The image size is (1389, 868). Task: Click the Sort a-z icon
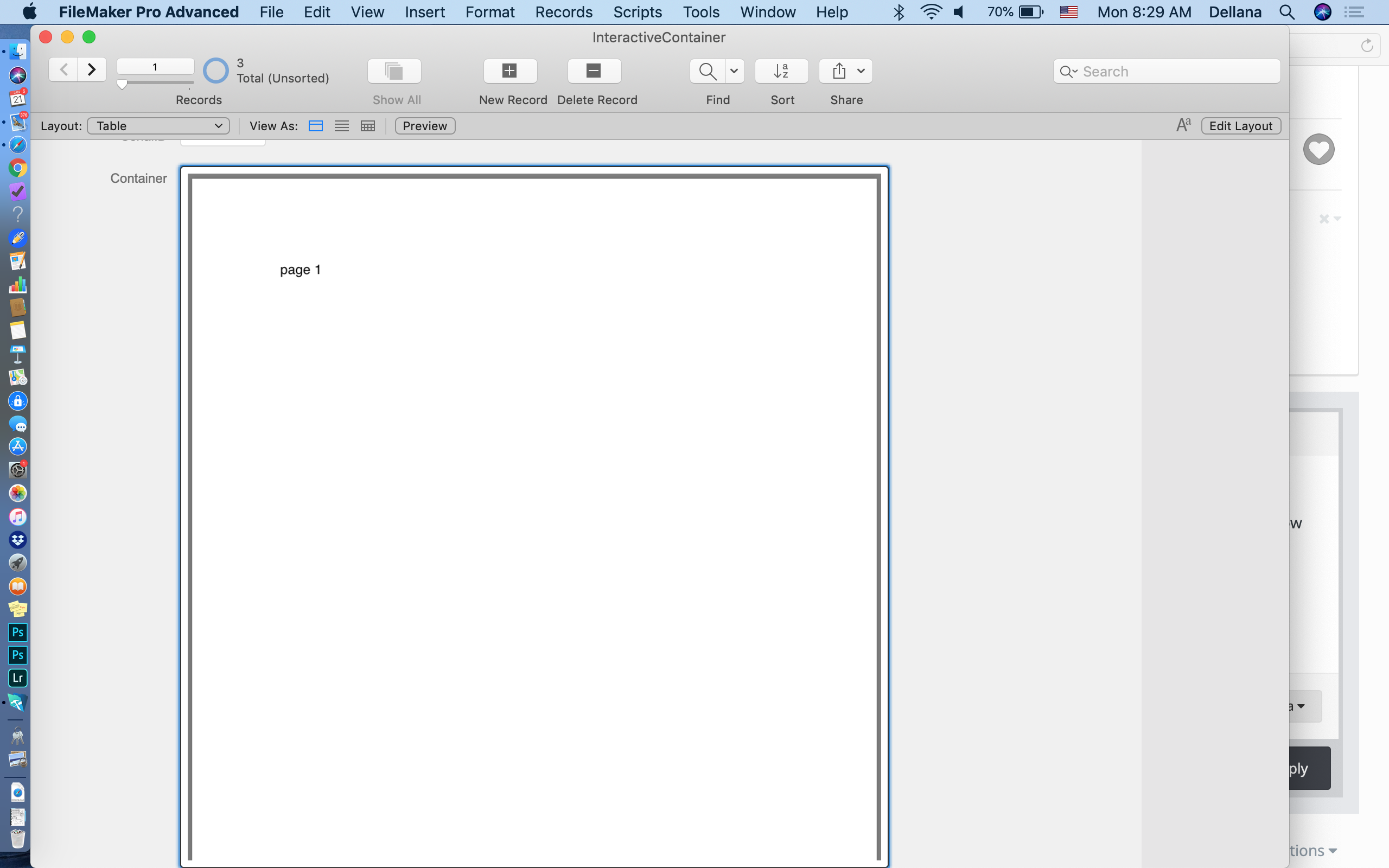click(x=781, y=71)
